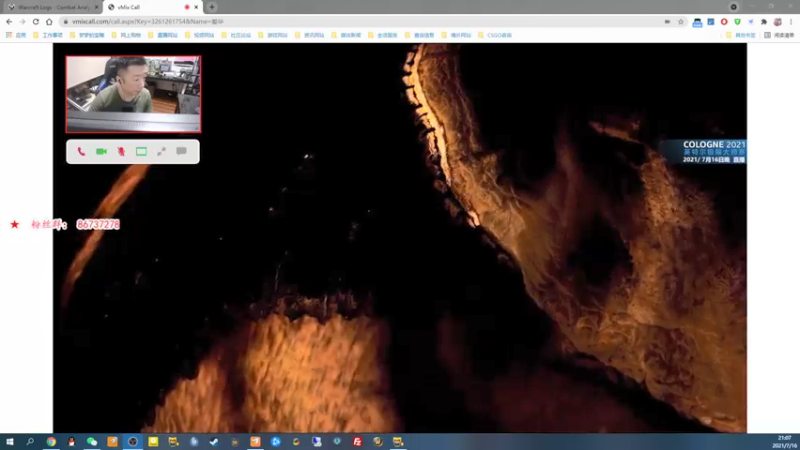Click the camera permission icon in address bar
Screen dimensions: 800x450
coord(667,21)
